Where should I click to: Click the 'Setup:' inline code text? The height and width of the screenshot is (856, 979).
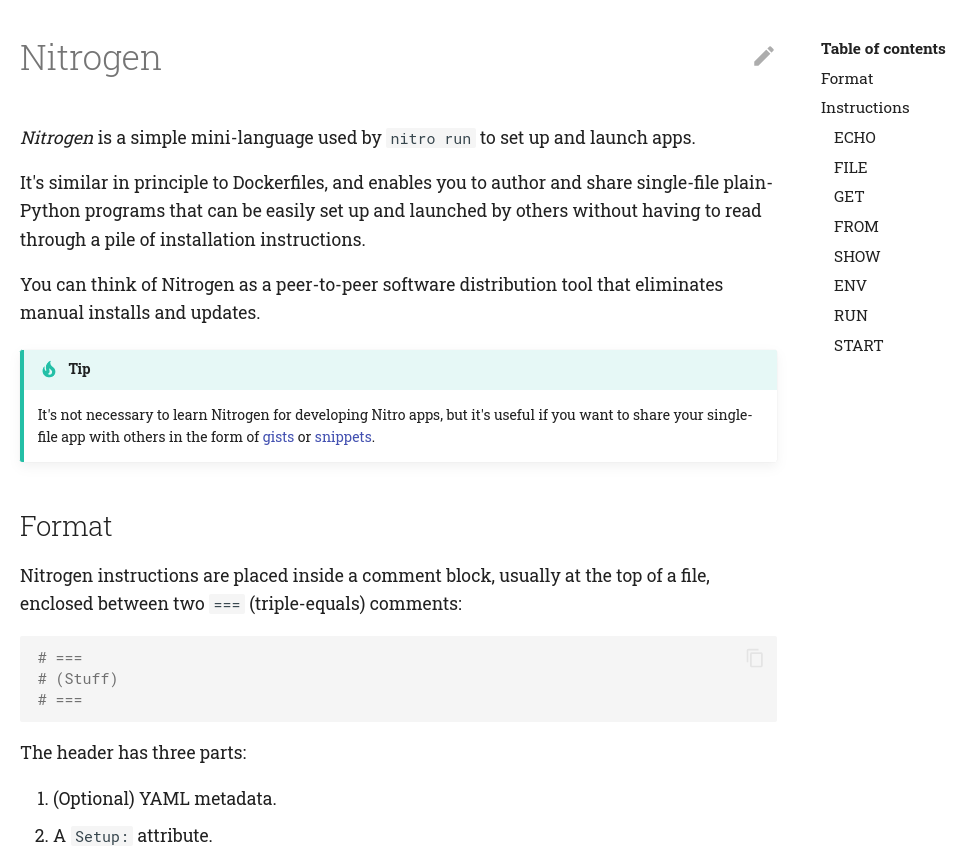tap(101, 837)
